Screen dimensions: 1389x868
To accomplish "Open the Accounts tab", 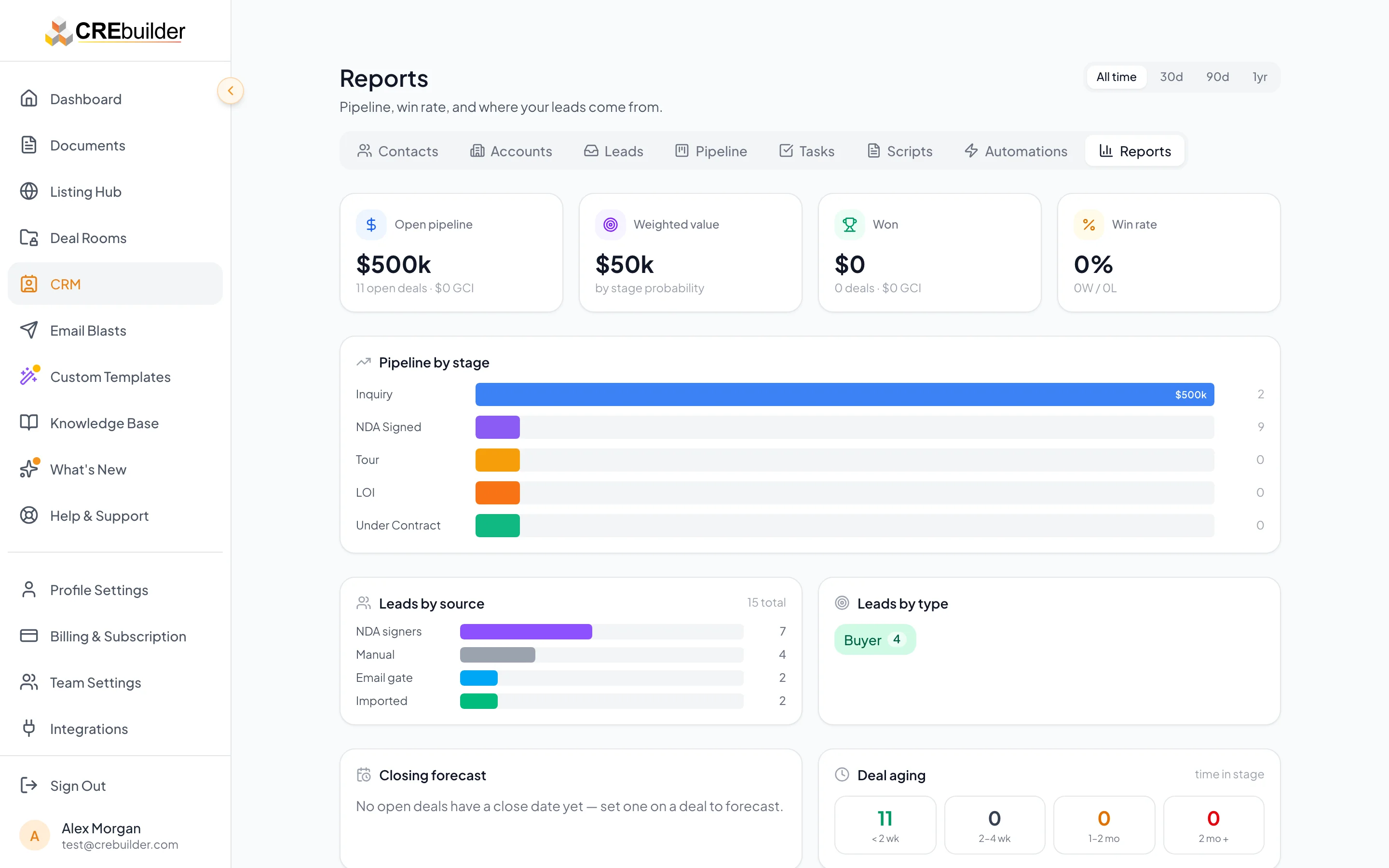I will (x=511, y=151).
